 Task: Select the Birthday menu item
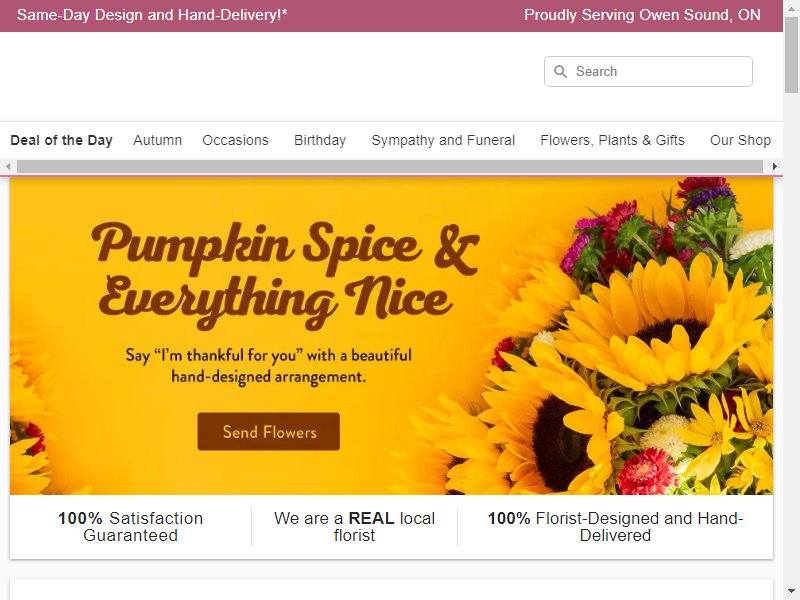coord(320,140)
